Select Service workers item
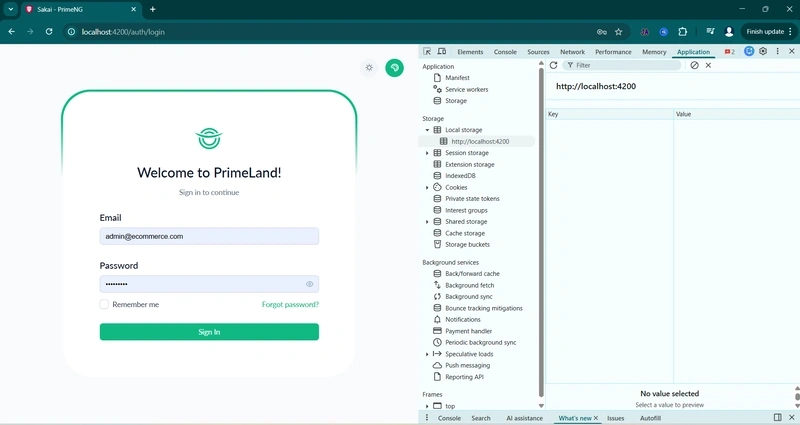 pos(466,89)
